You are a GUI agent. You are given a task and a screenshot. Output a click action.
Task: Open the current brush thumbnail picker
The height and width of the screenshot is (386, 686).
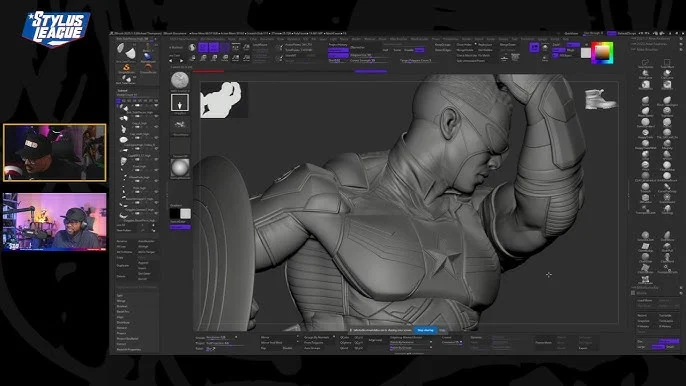180,81
